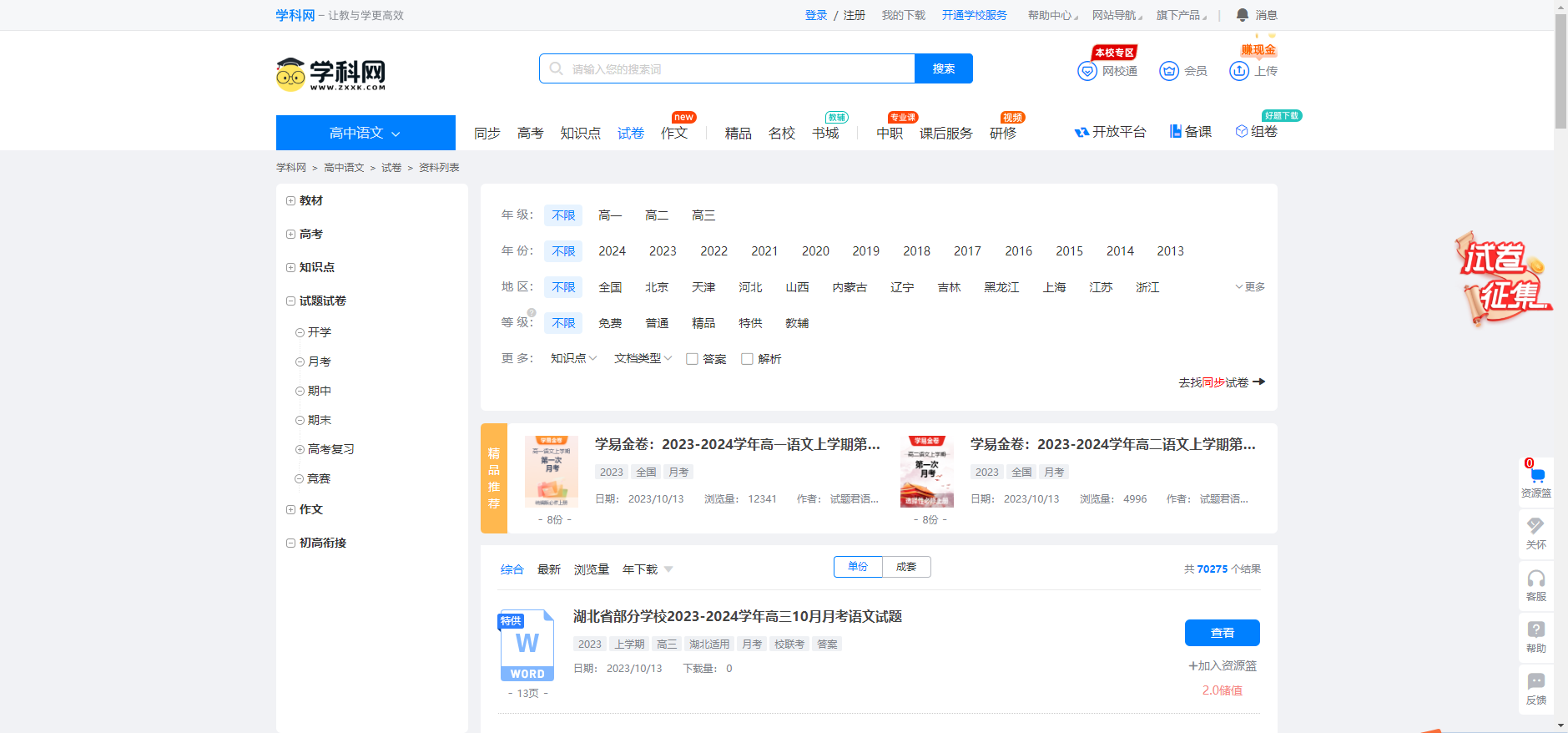Open the 文档类型 filter dropdown
The image size is (1568, 733).
click(643, 358)
